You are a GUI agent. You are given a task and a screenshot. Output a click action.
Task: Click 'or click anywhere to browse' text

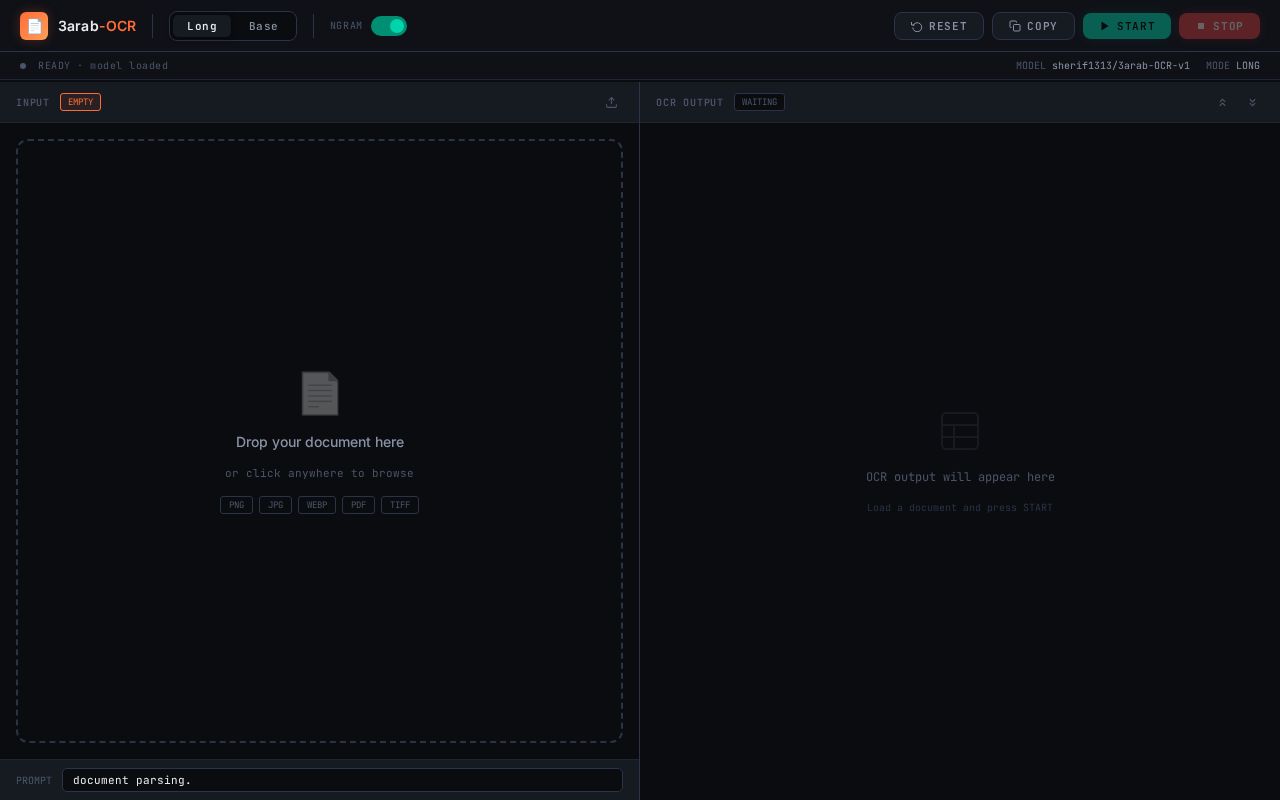coord(319,473)
